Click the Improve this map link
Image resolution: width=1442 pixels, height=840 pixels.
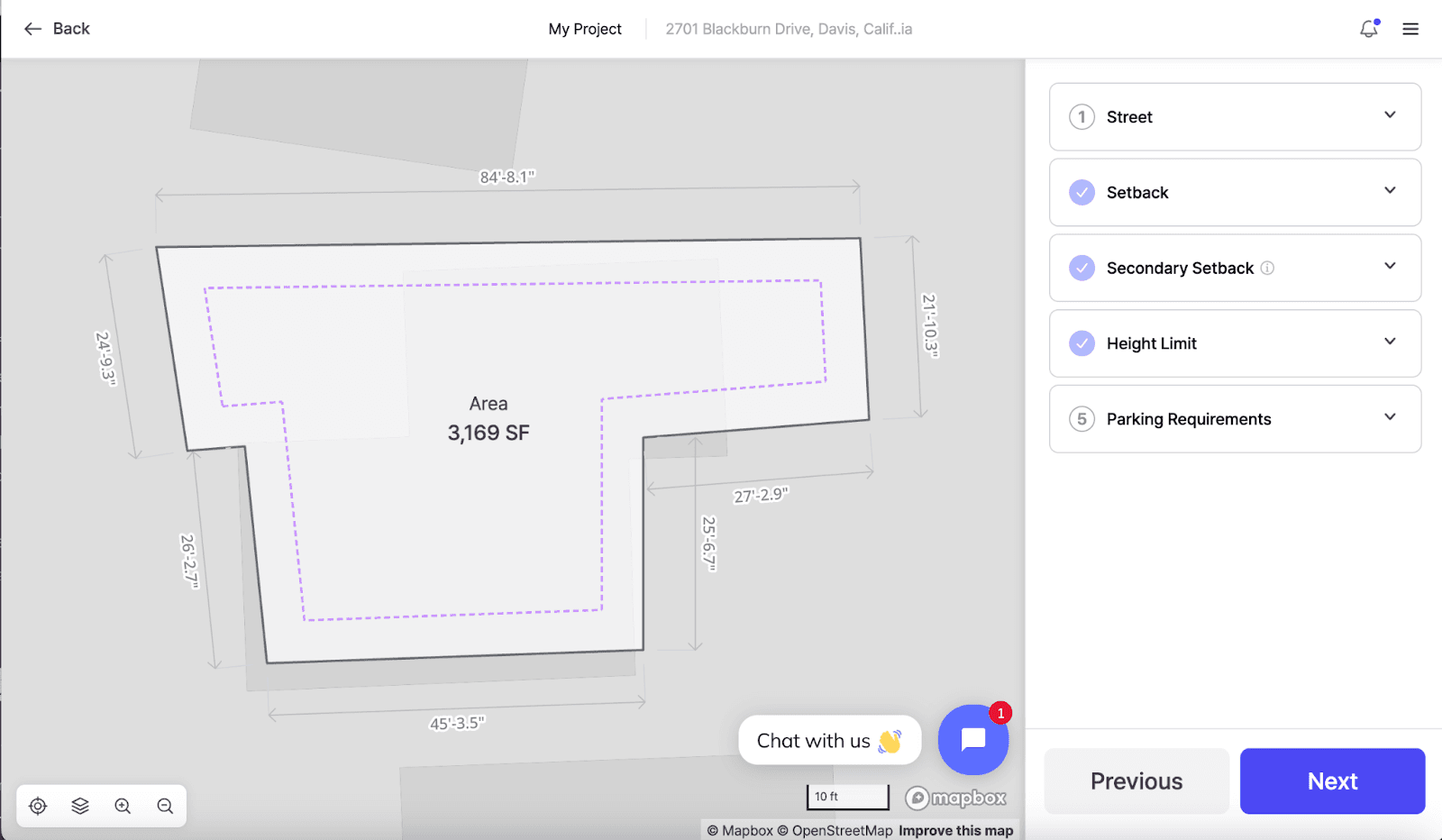point(955,830)
